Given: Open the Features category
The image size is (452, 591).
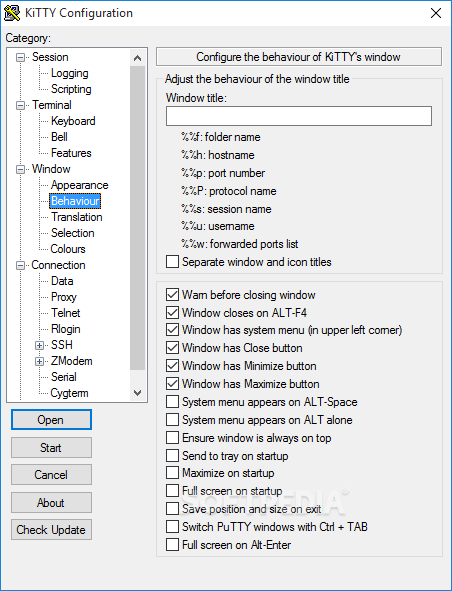Looking at the screenshot, I should (x=71, y=153).
